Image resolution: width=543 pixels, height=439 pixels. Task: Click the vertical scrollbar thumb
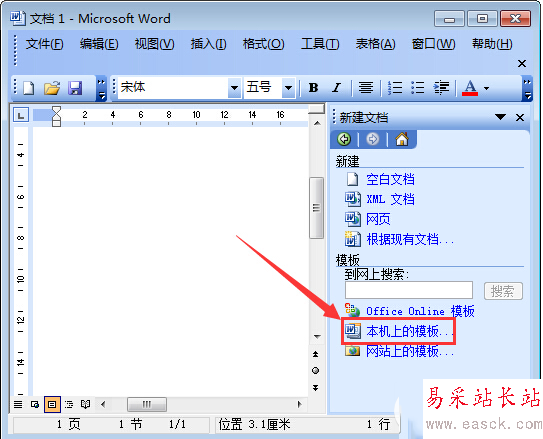pos(316,208)
